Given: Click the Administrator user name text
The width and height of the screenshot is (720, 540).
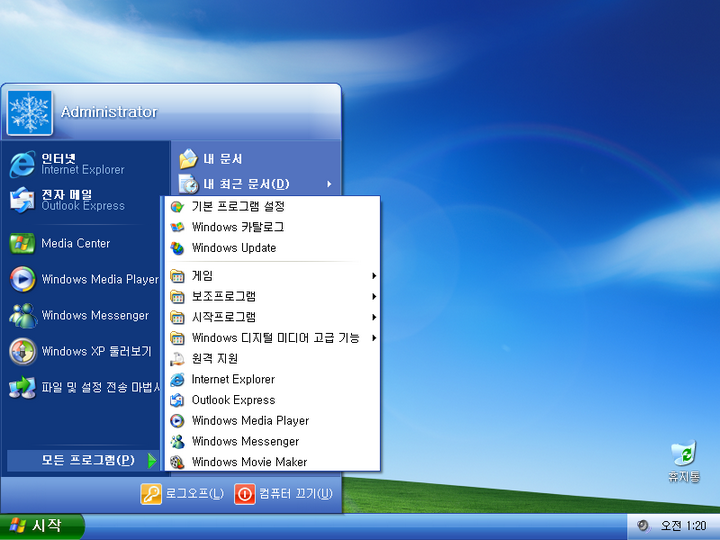Looking at the screenshot, I should pyautogui.click(x=109, y=112).
